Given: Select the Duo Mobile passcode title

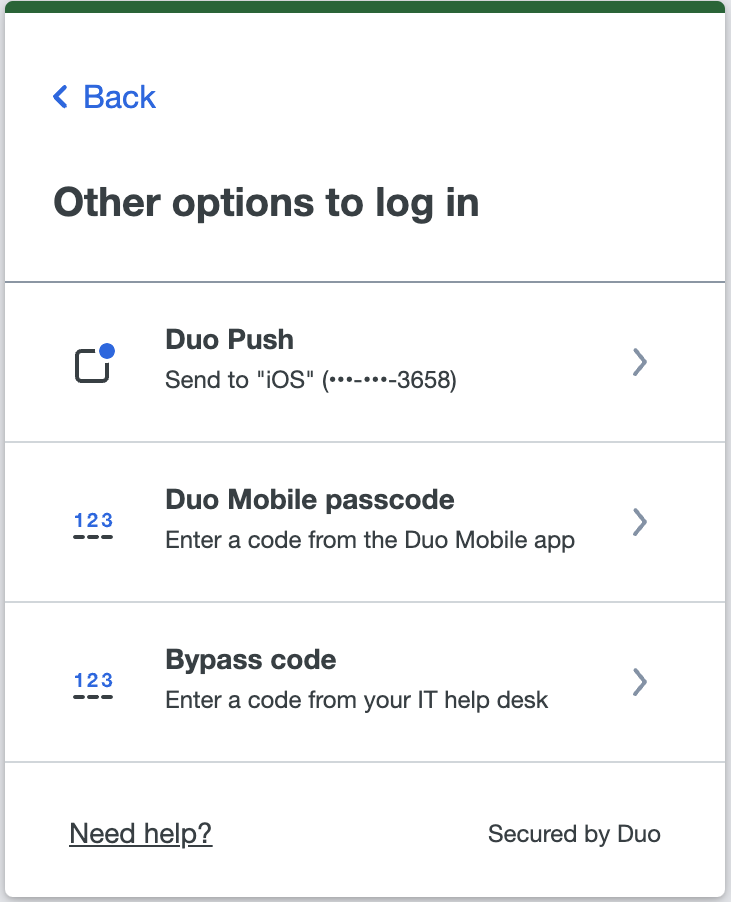Looking at the screenshot, I should 309,500.
